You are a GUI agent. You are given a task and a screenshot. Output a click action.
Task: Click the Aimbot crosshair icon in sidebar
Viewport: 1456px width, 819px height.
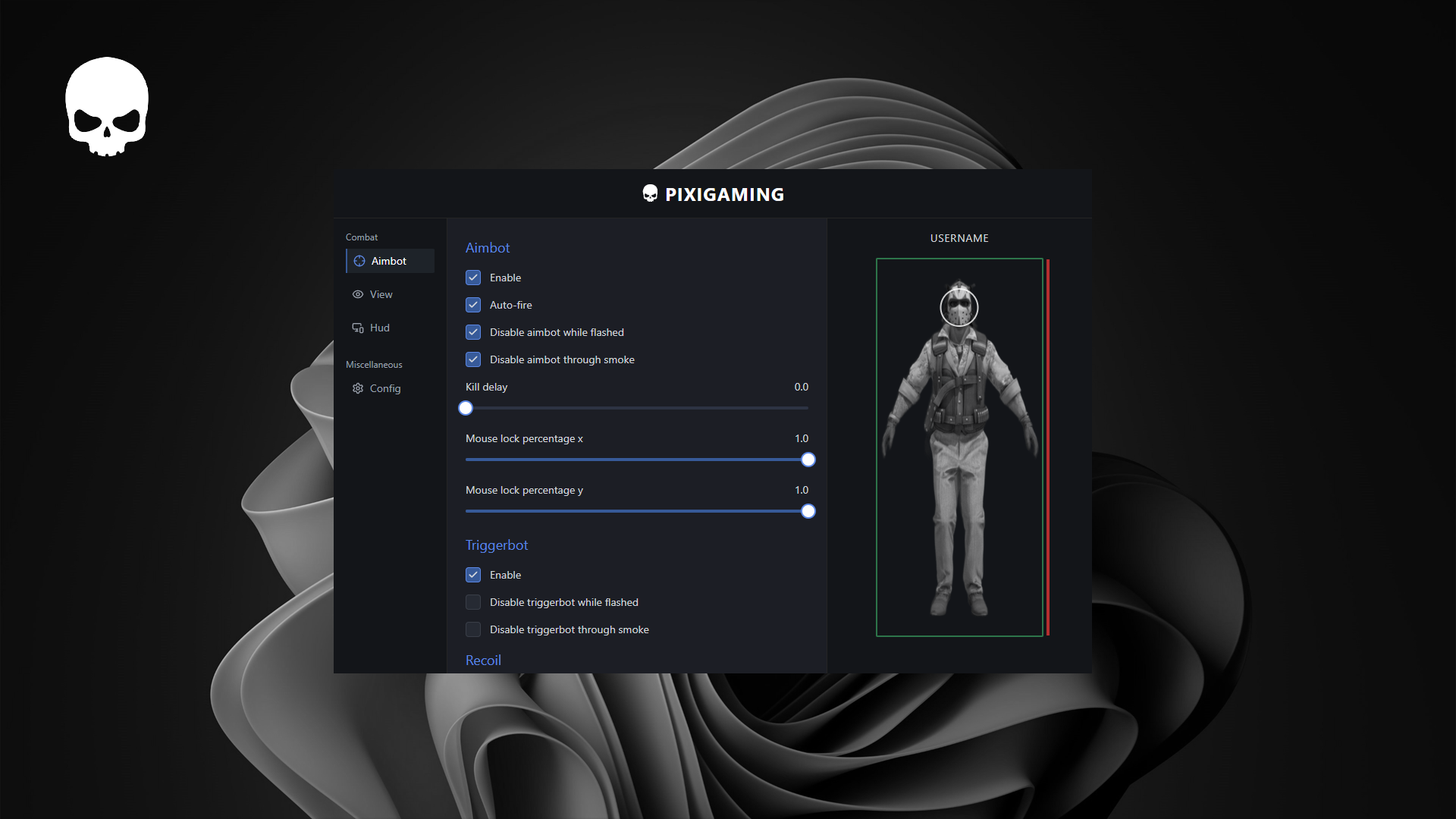(x=359, y=261)
